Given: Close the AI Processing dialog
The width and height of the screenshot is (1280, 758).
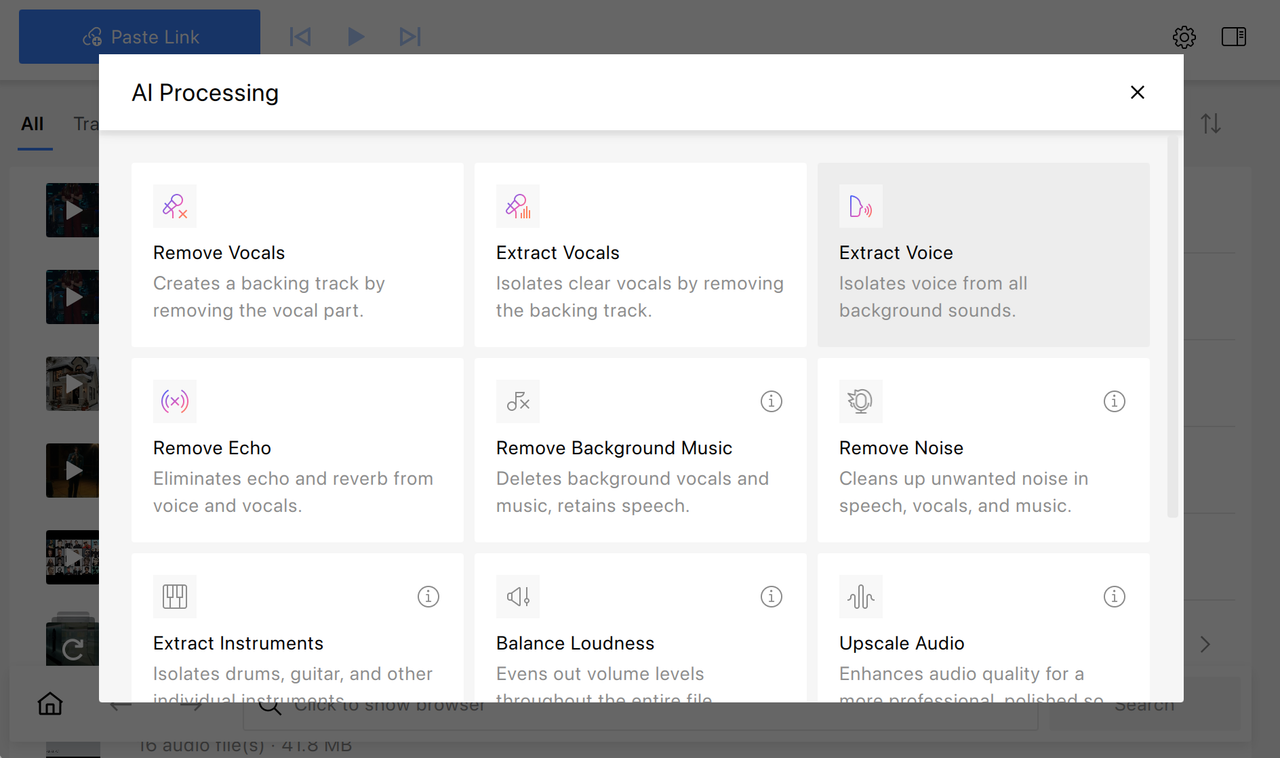Looking at the screenshot, I should (1137, 92).
